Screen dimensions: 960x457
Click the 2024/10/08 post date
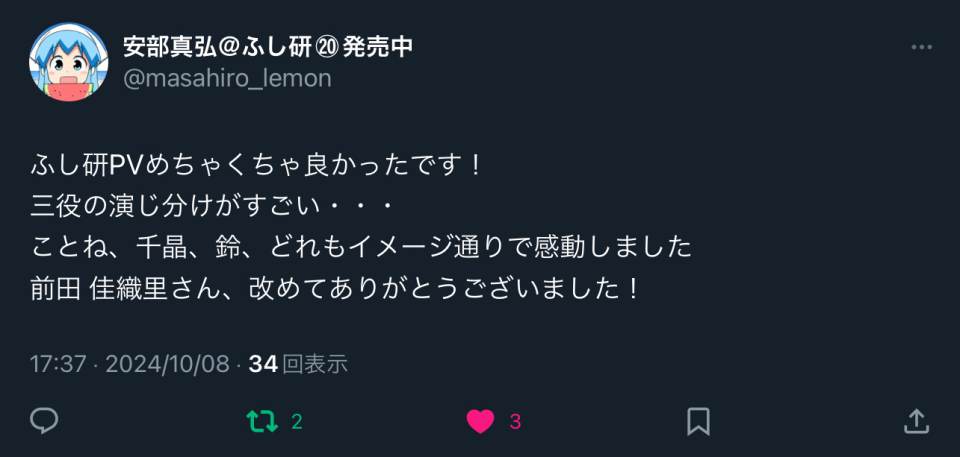point(168,364)
